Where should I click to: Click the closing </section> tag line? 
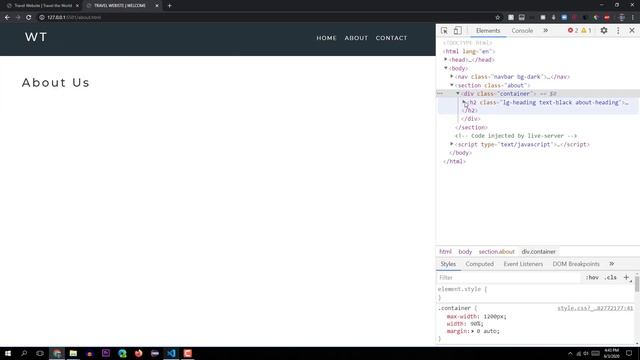471,127
